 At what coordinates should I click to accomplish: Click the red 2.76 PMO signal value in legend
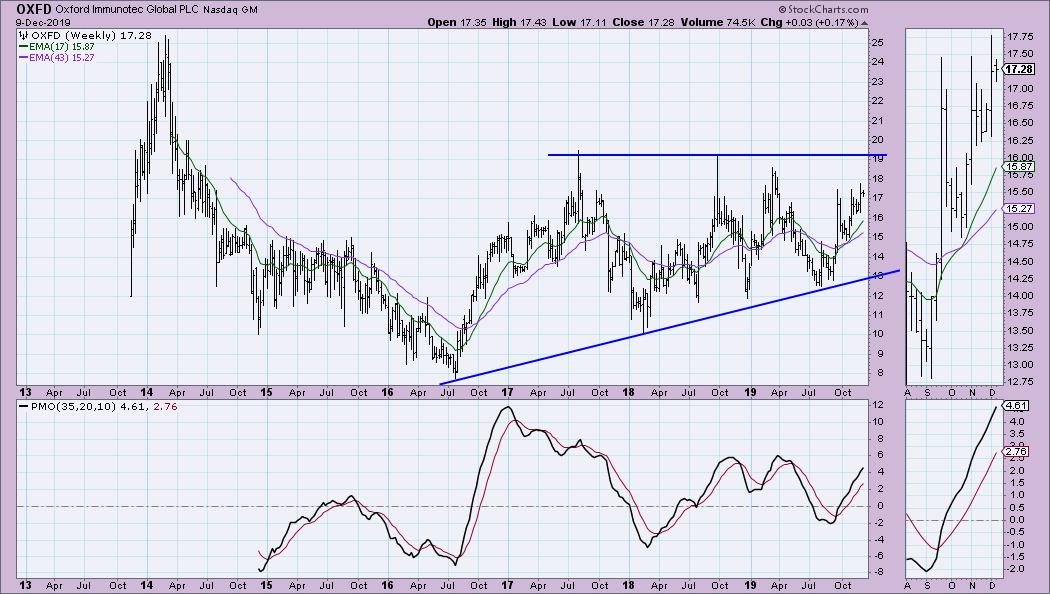pyautogui.click(x=165, y=406)
